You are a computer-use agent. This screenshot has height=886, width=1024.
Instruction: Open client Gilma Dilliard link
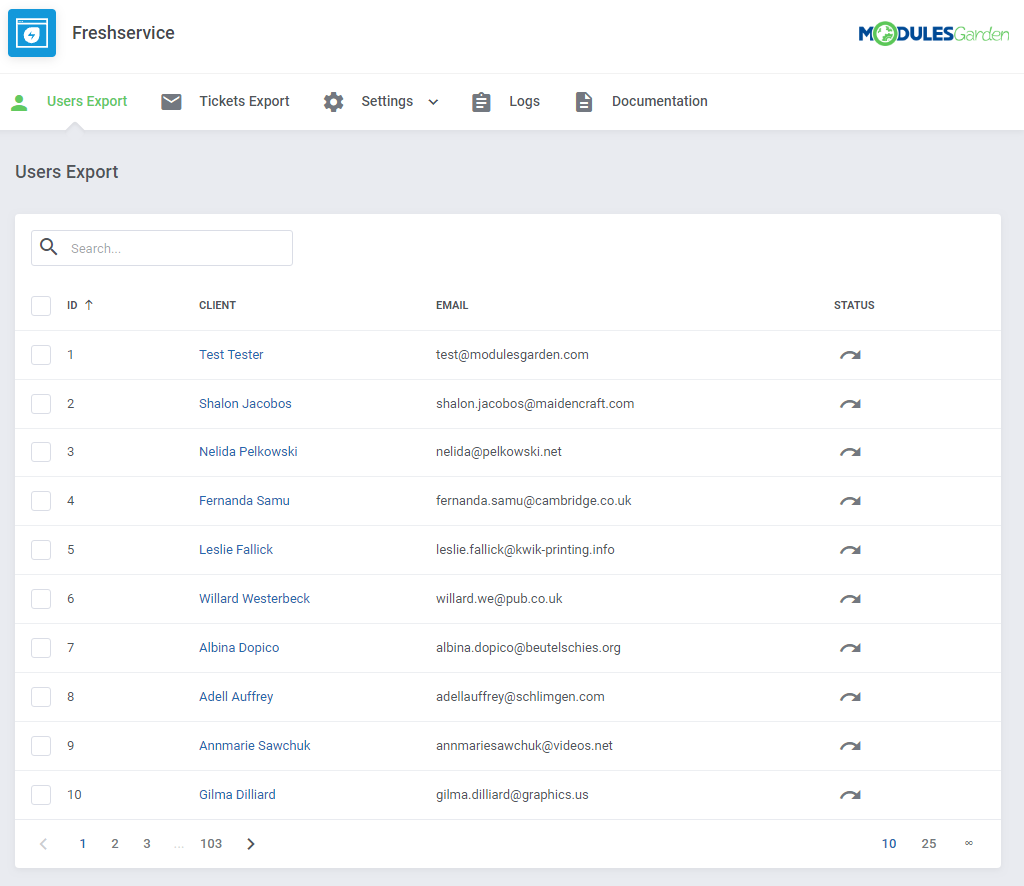[x=237, y=795]
